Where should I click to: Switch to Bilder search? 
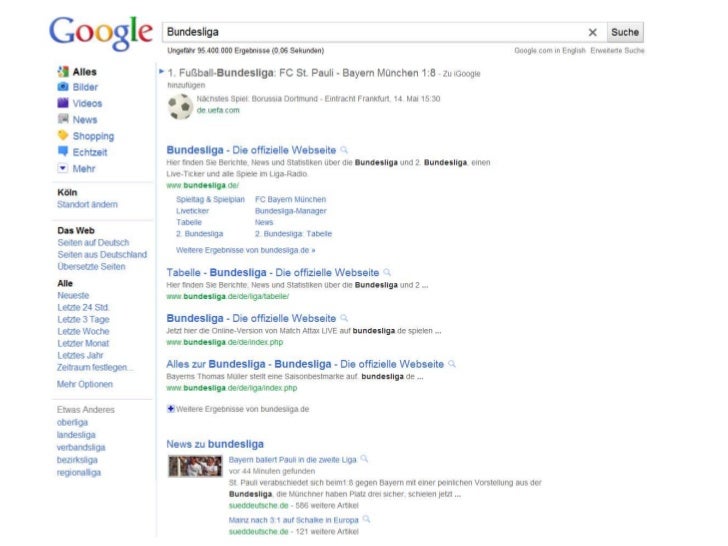[x=85, y=87]
